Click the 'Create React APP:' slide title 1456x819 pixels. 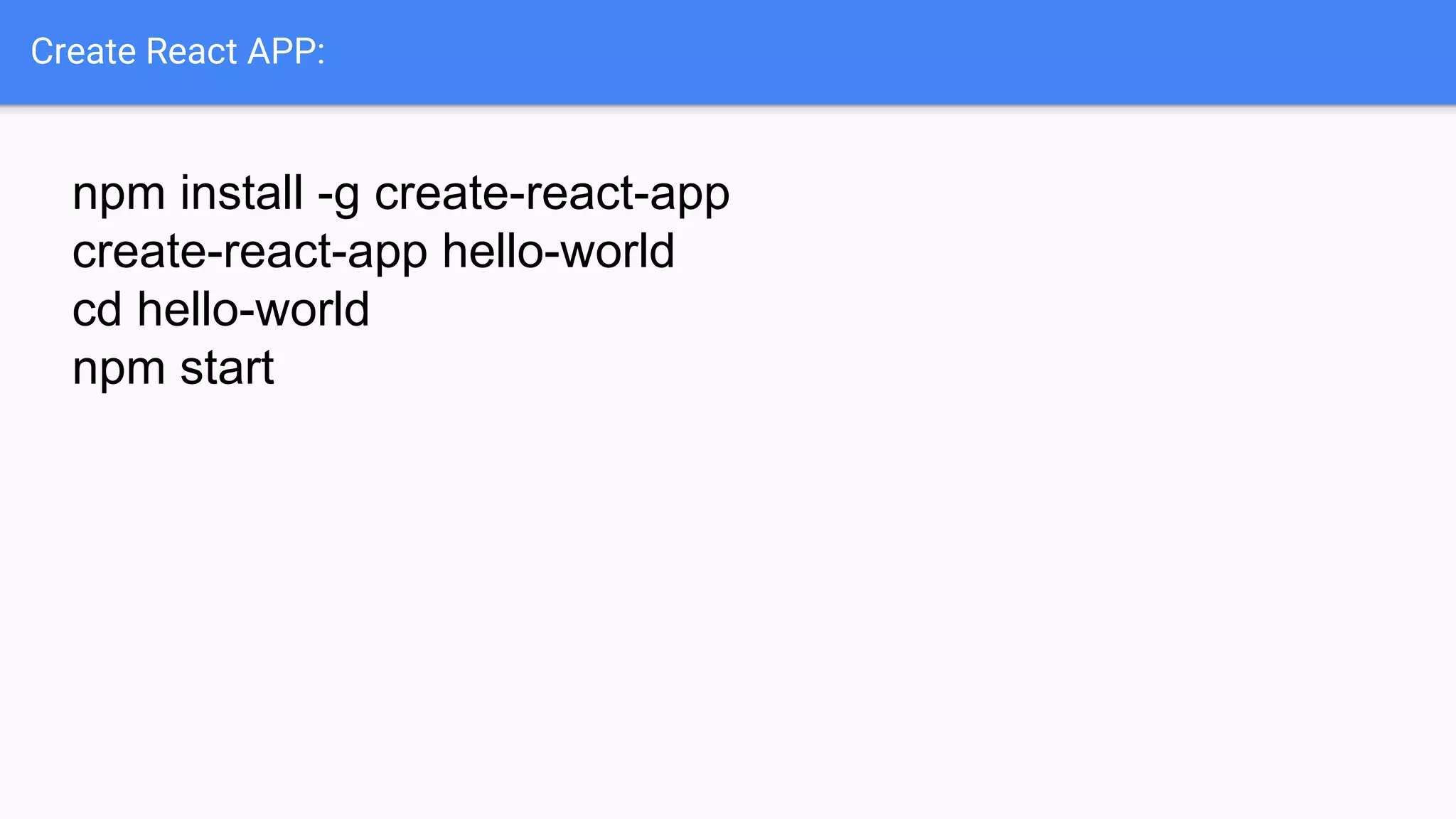tap(178, 52)
